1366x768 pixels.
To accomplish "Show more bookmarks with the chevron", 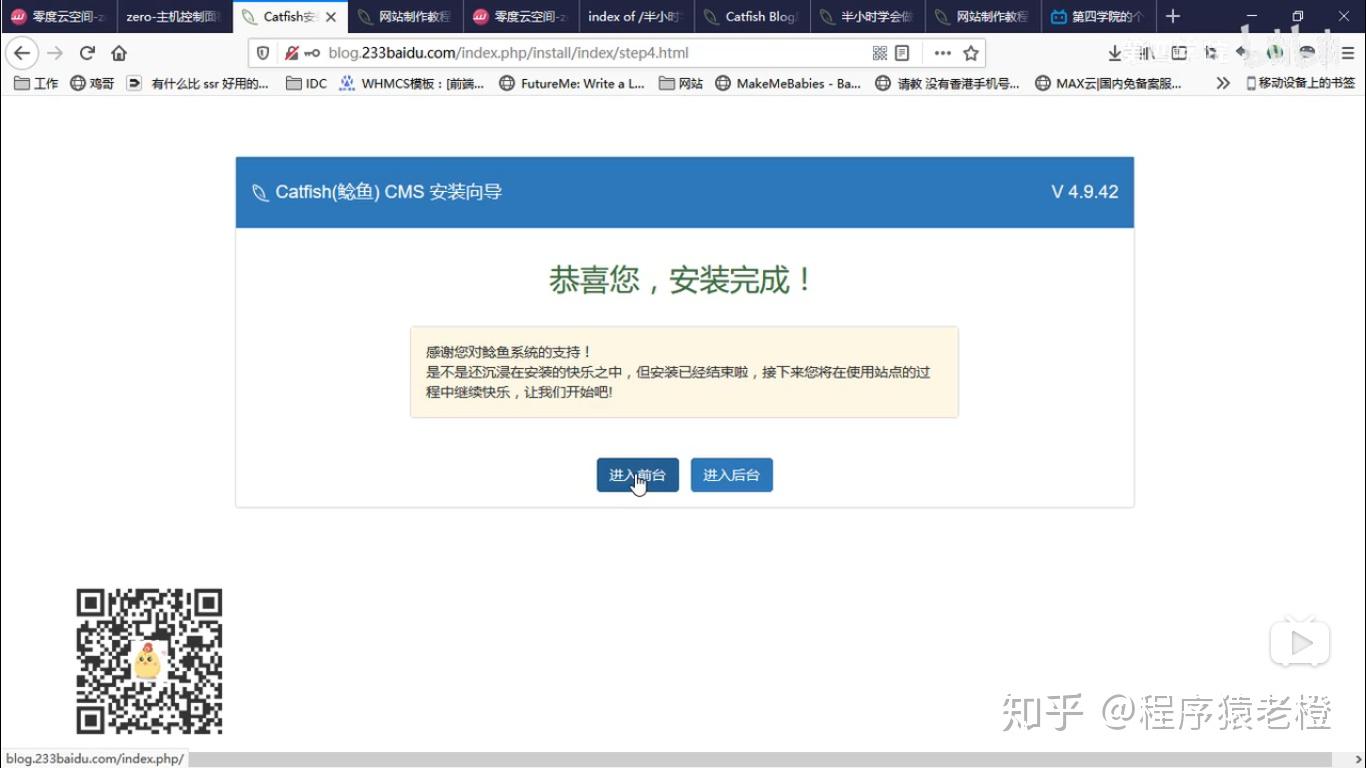I will click(x=1223, y=84).
